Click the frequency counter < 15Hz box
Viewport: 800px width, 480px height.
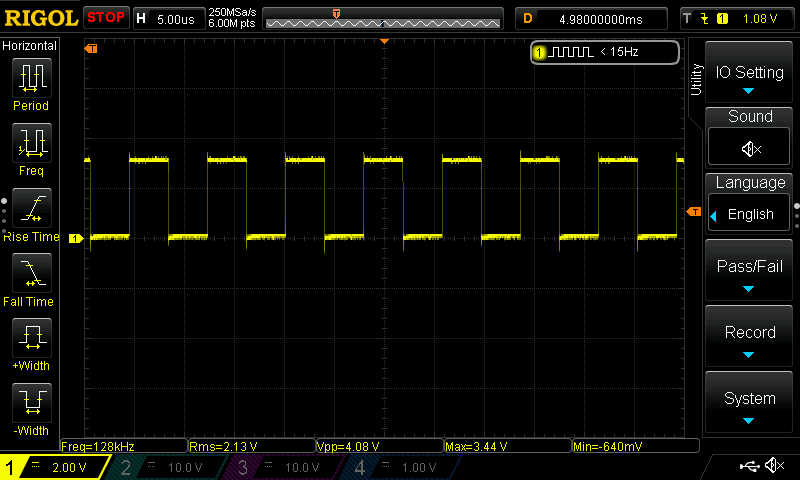[x=605, y=52]
